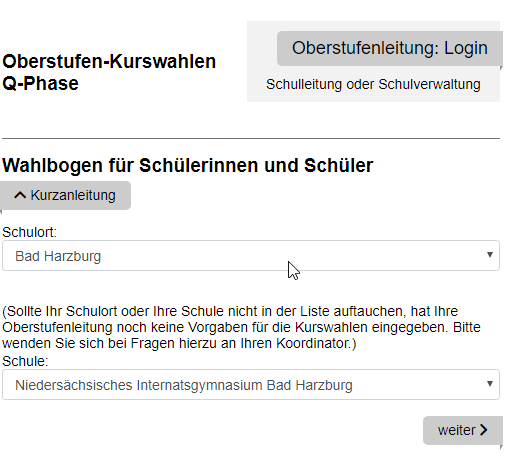The width and height of the screenshot is (520, 476).
Task: Click the hint paragraph about missing Schulort
Action: (x=241, y=327)
